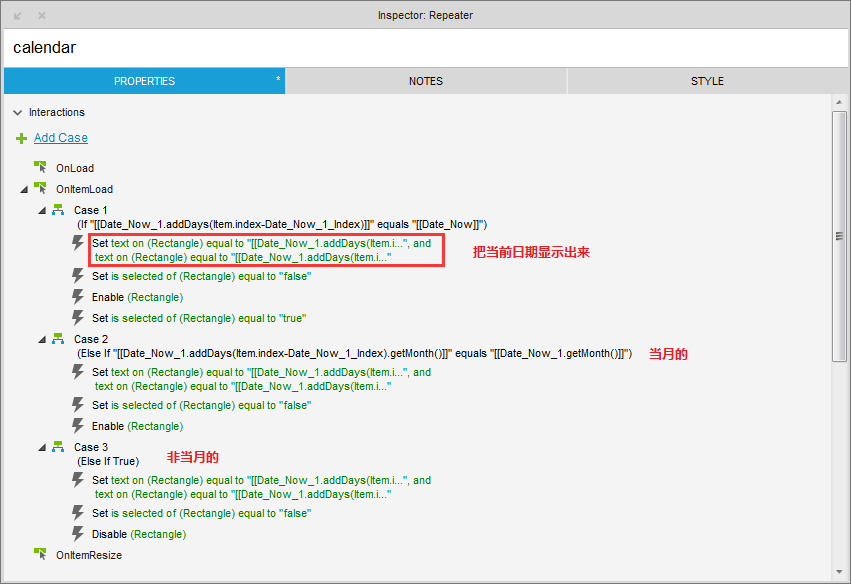Select the Disable (Rectangle) action
This screenshot has width=851, height=584.
coord(139,534)
